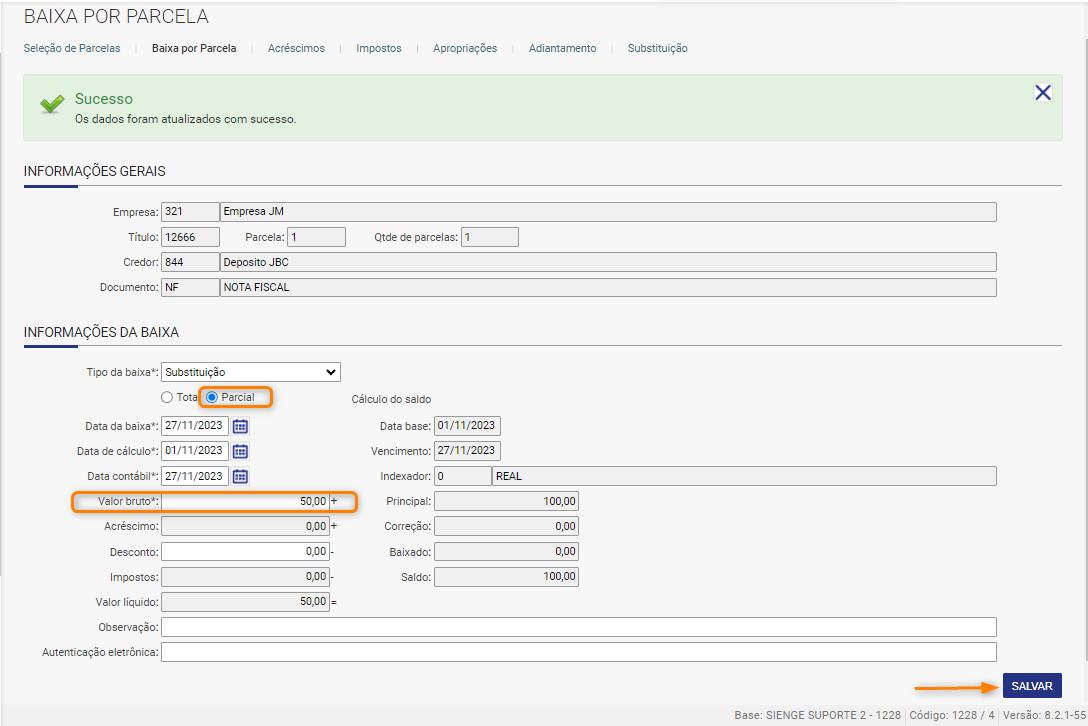Click the Empresa code field 321
The image size is (1088, 726).
[190, 212]
